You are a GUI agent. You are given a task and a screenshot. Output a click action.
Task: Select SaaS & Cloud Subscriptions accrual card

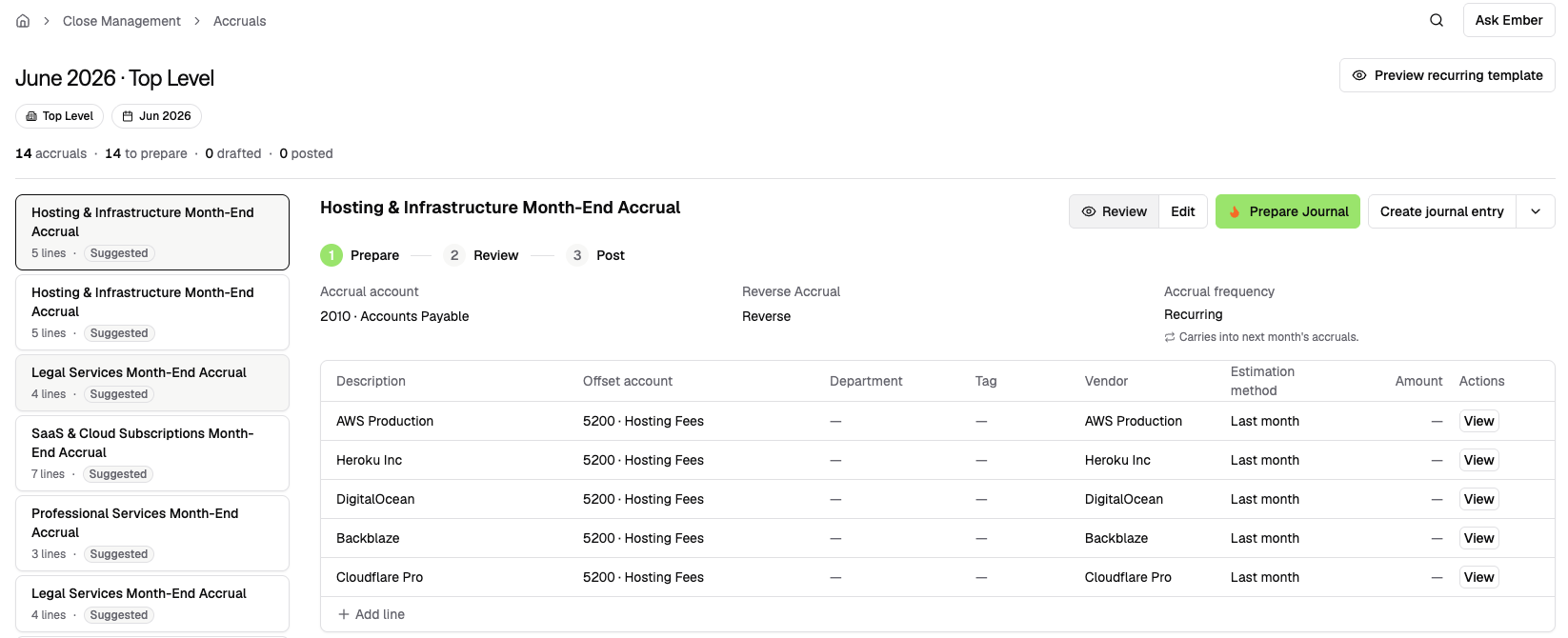click(x=152, y=453)
